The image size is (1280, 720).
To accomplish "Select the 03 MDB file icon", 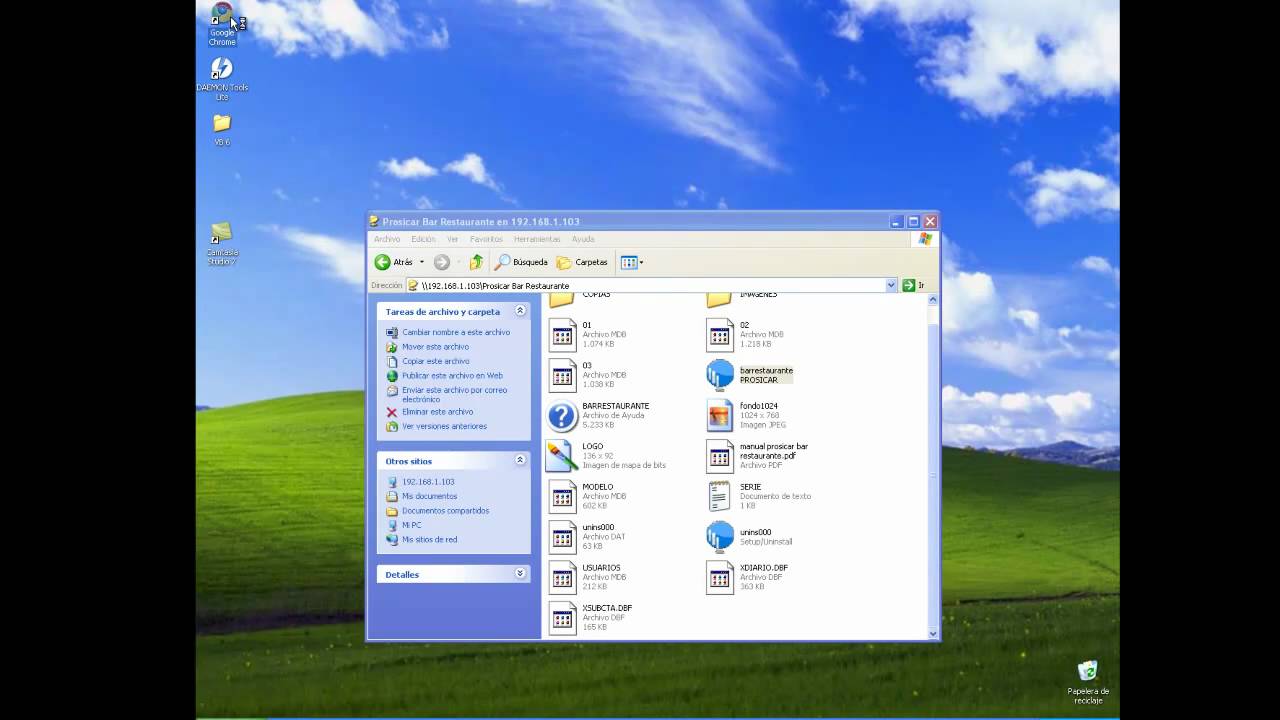I will tap(563, 375).
